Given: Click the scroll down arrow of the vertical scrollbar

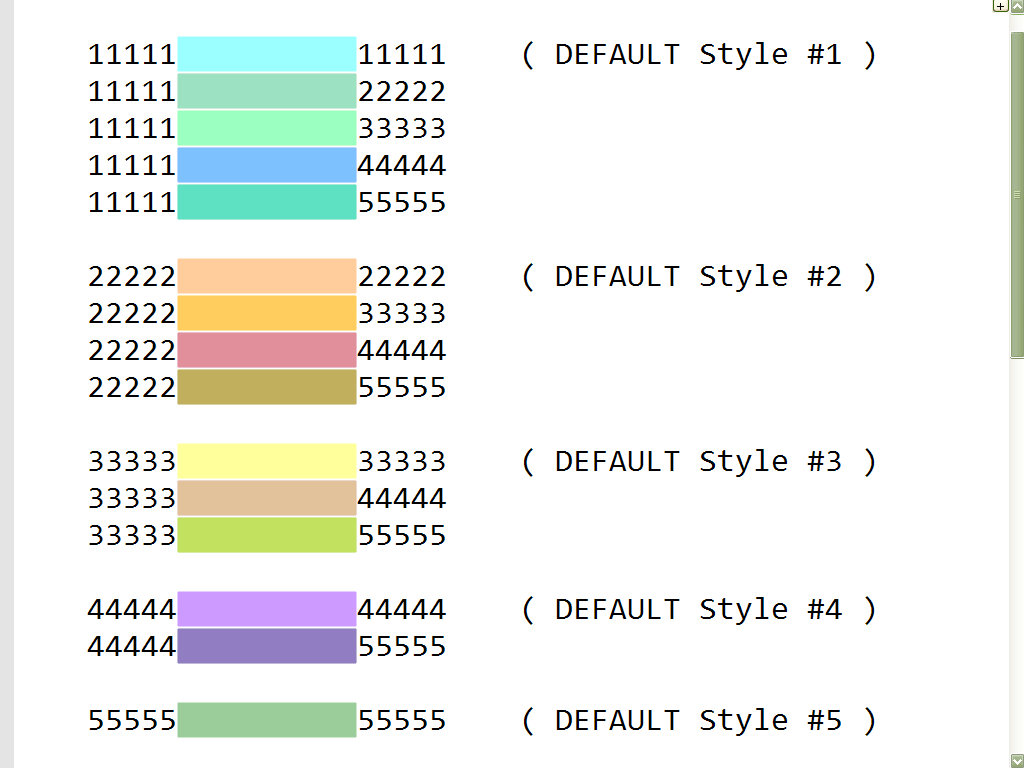Looking at the screenshot, I should tap(1017, 760).
